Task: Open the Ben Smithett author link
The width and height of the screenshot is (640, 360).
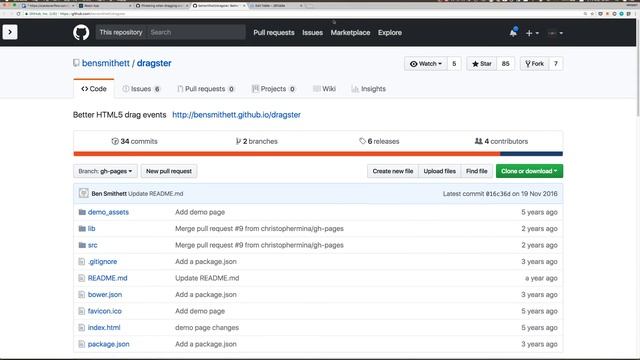Action: click(109, 193)
